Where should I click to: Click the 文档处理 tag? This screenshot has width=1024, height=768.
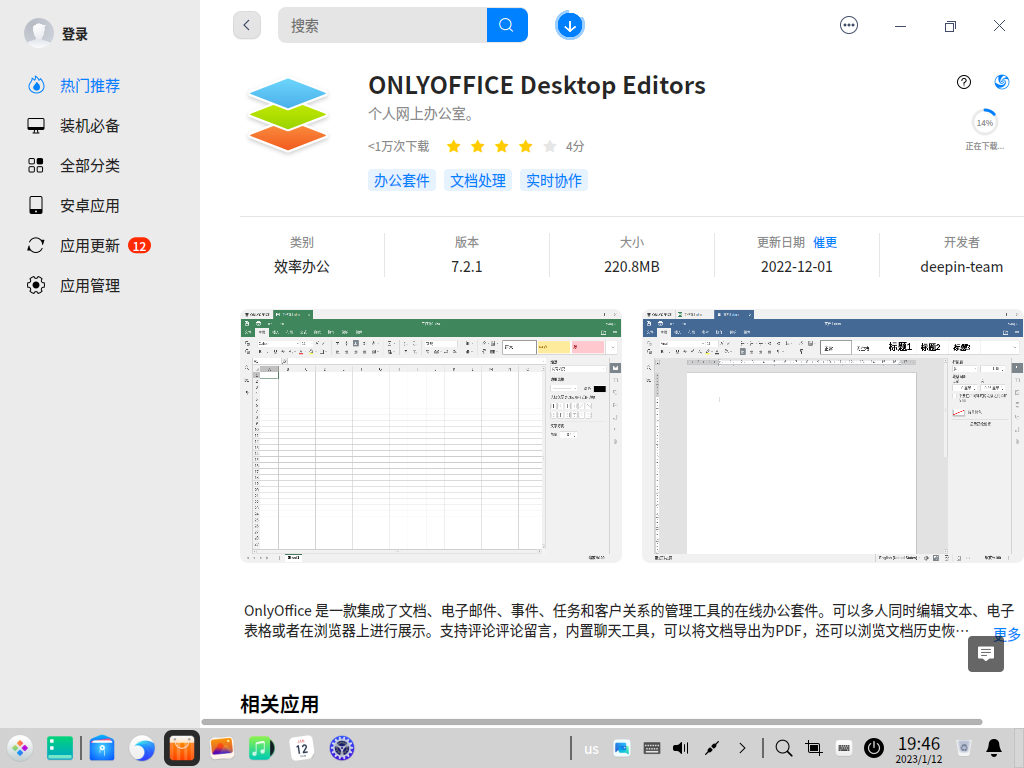478,181
